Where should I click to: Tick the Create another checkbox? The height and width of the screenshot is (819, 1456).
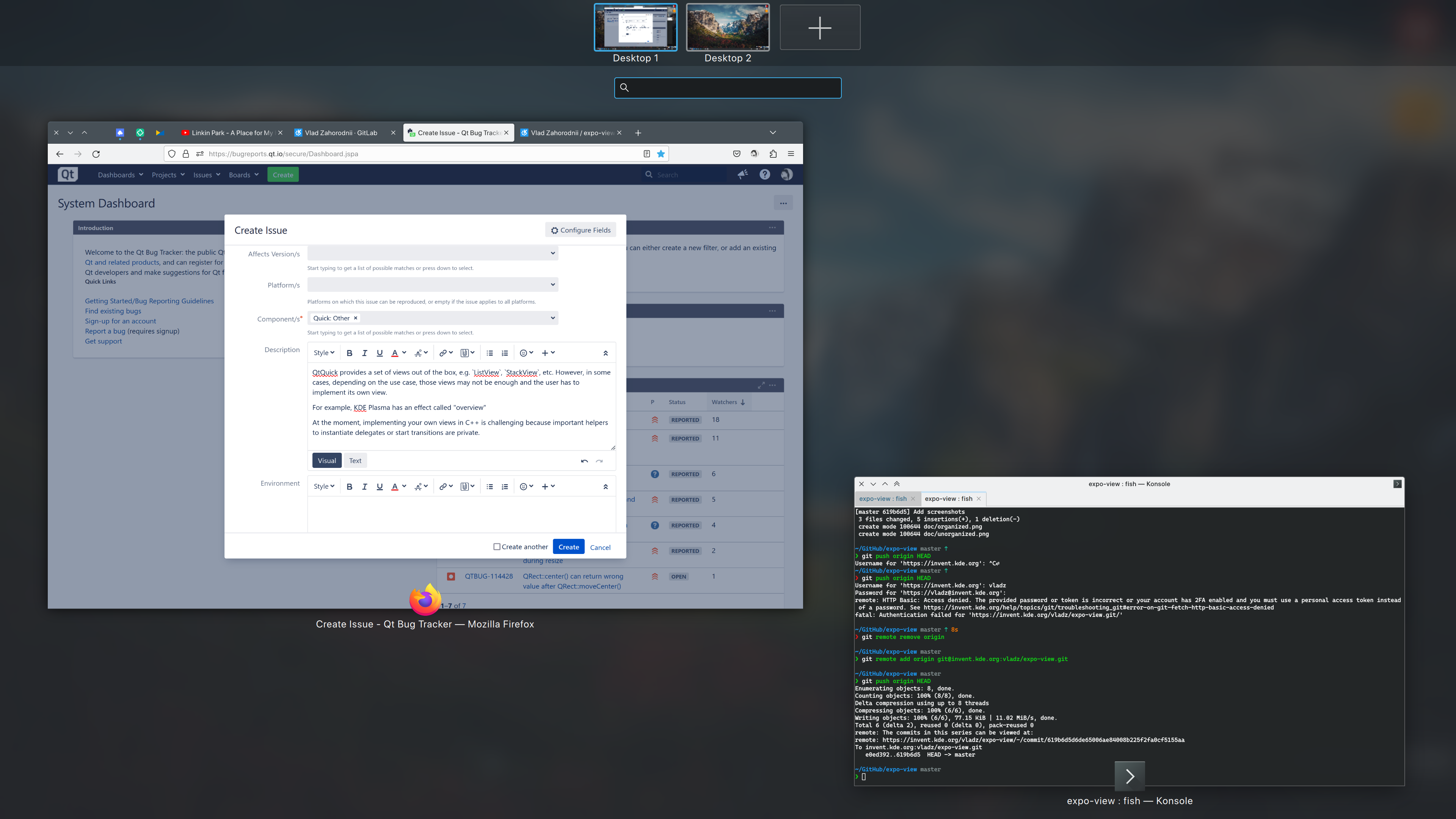click(x=497, y=546)
